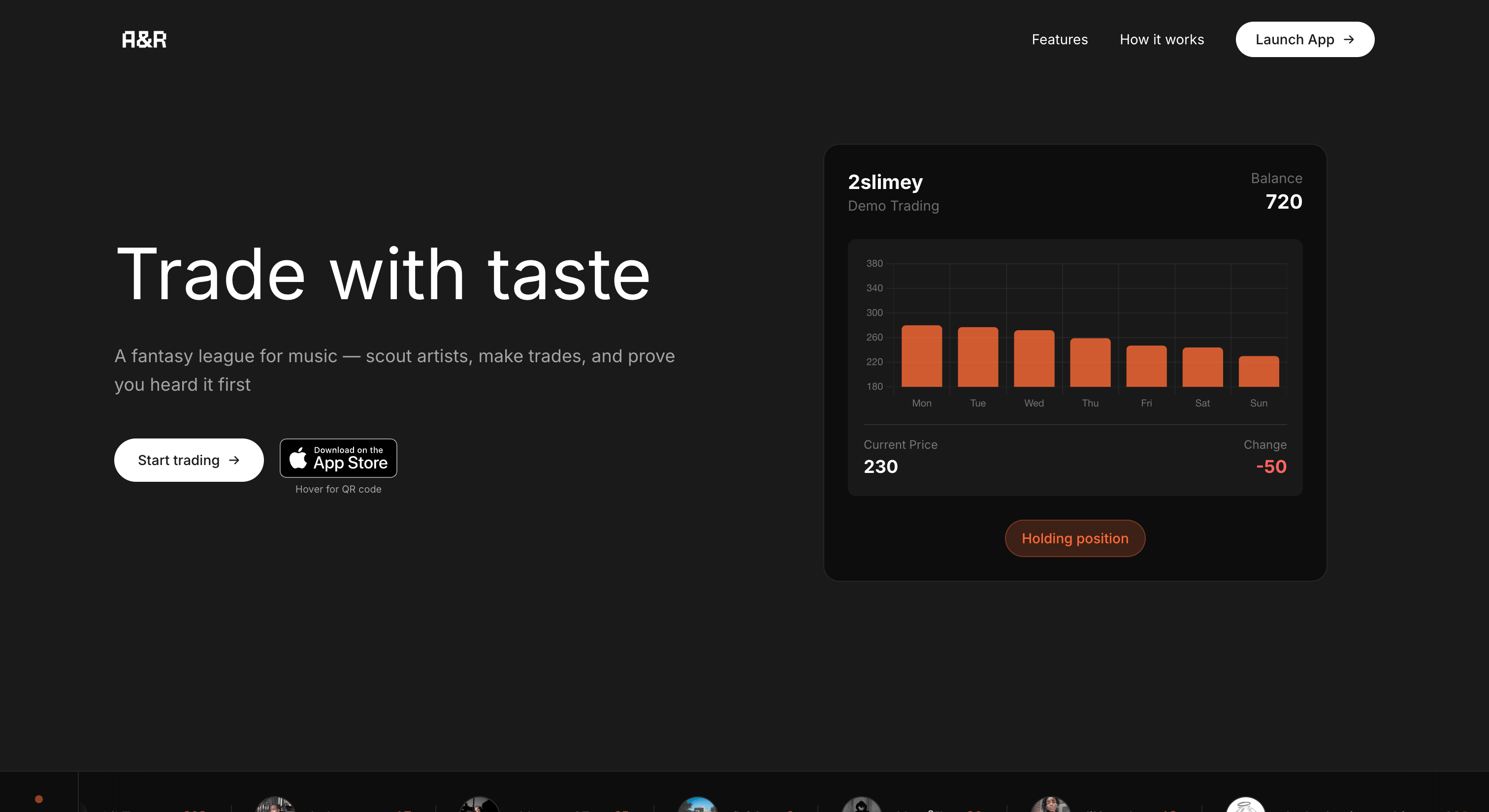1489x812 pixels.
Task: Click the orange live dot in ticker
Action: click(x=39, y=799)
